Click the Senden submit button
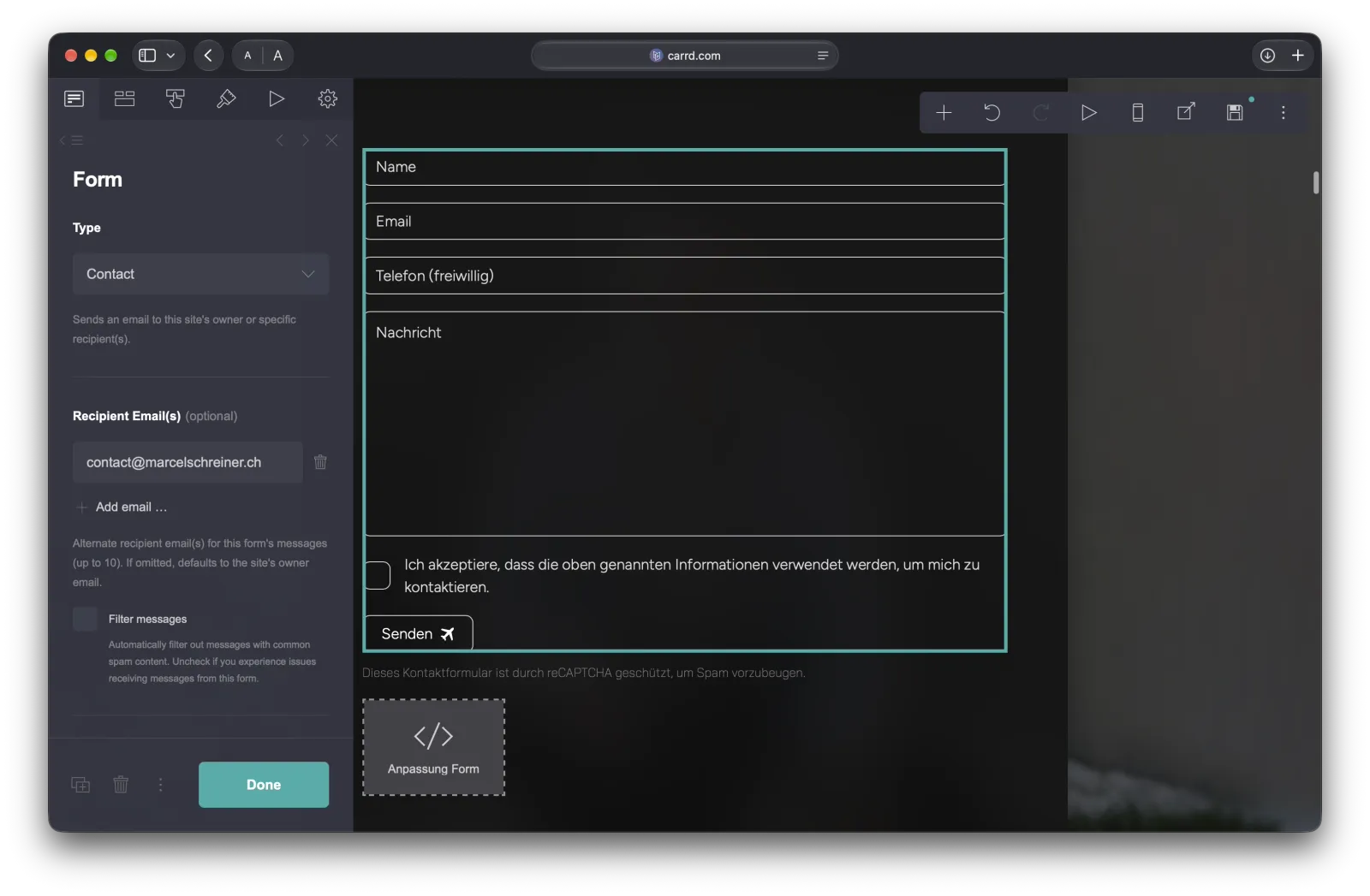This screenshot has width=1370, height=896. tap(419, 634)
